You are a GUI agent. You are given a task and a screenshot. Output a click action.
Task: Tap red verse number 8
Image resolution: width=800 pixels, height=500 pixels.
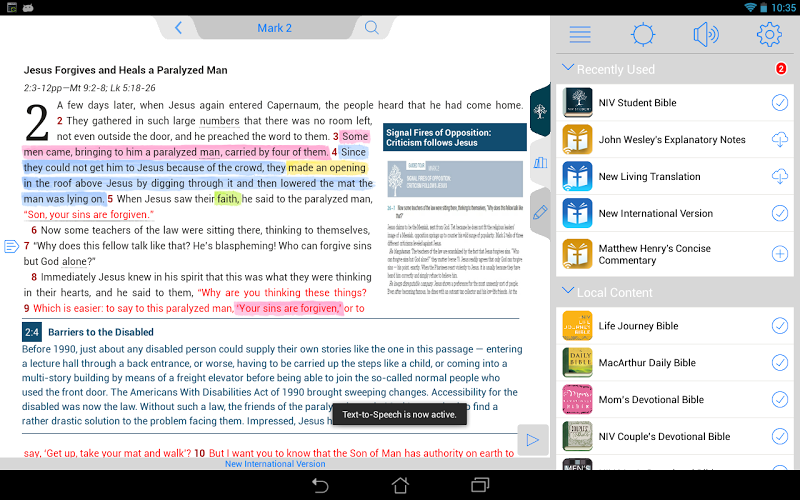pos(34,277)
